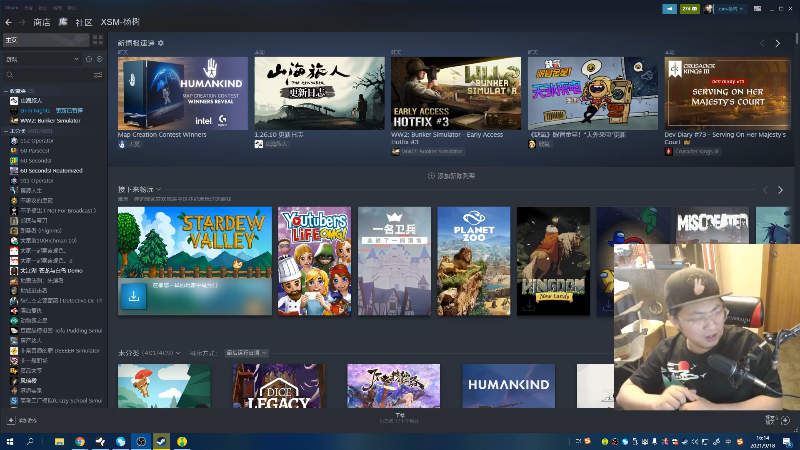Open advanced filter sliders icon
Screen dimensions: 800x450
click(98, 75)
